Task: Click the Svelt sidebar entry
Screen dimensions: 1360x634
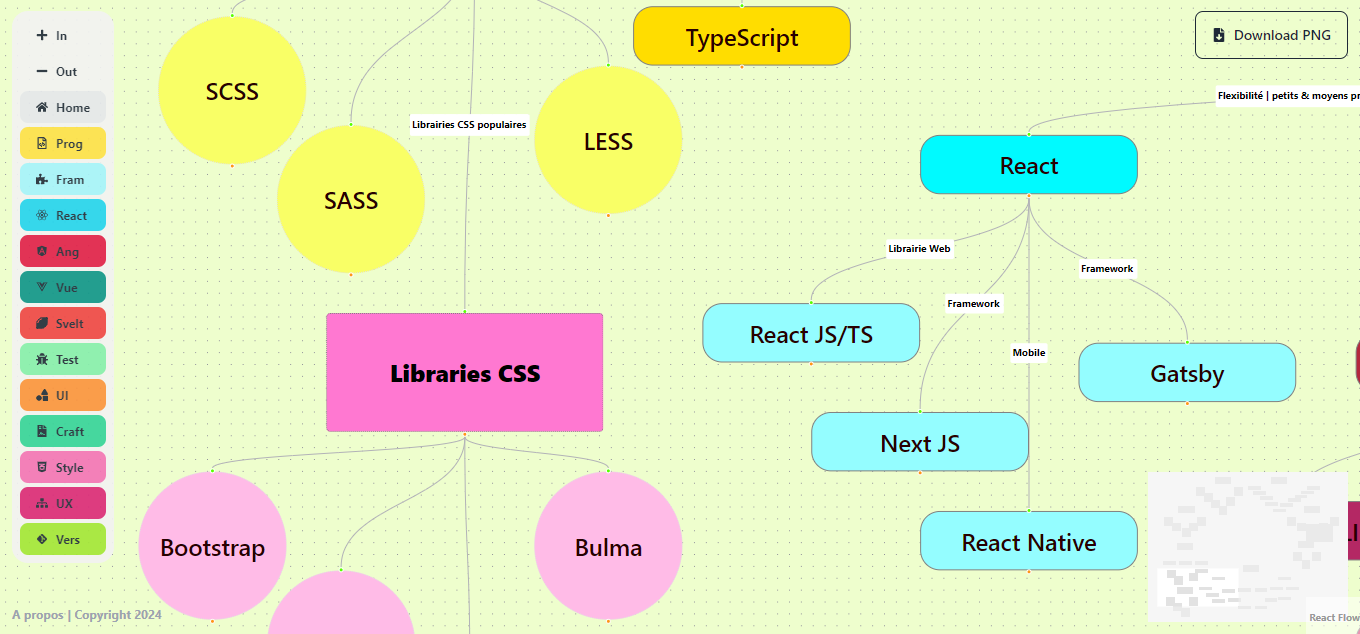Action: (x=62, y=323)
